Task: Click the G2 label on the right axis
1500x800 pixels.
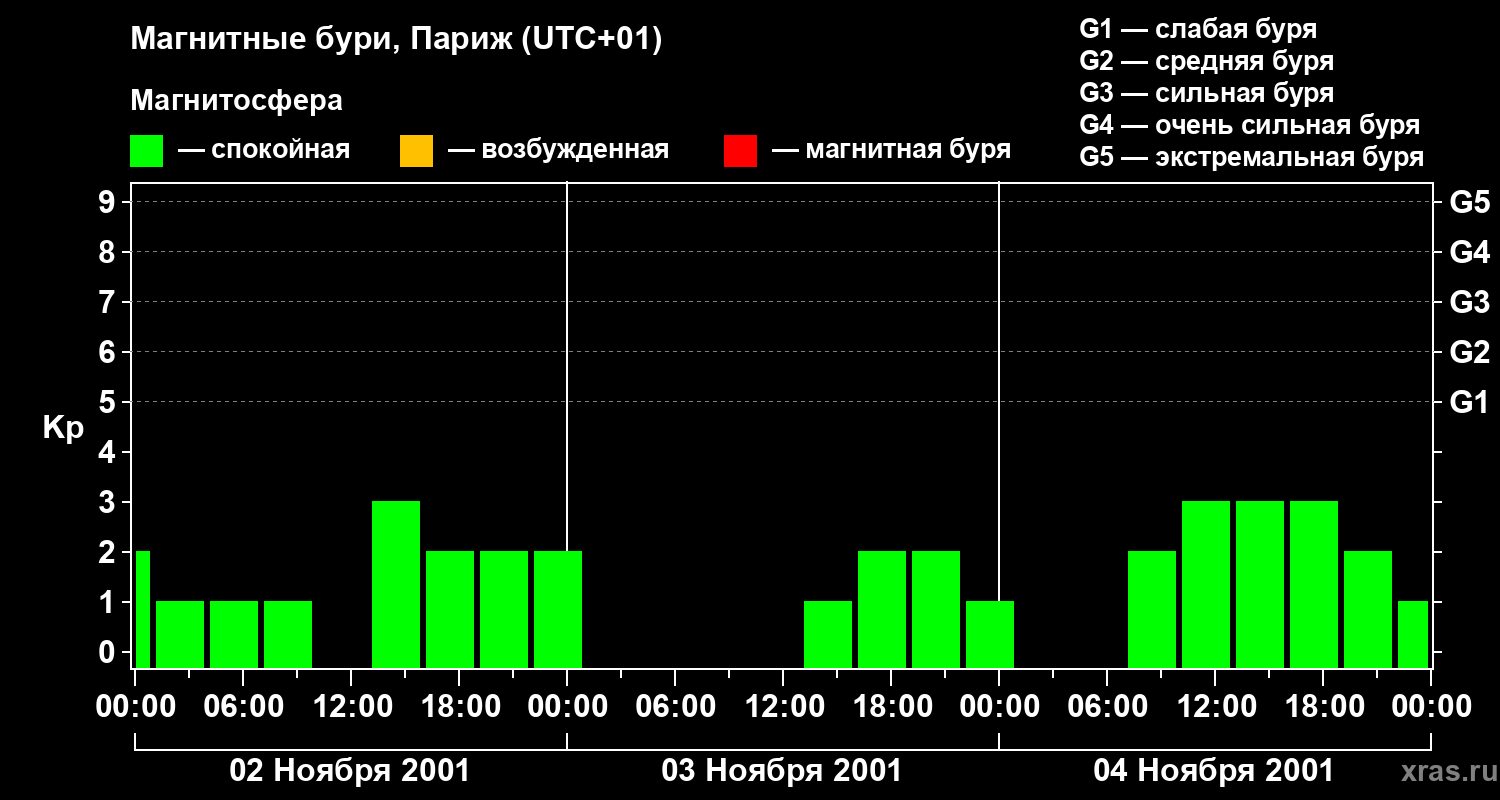Action: tap(1470, 352)
